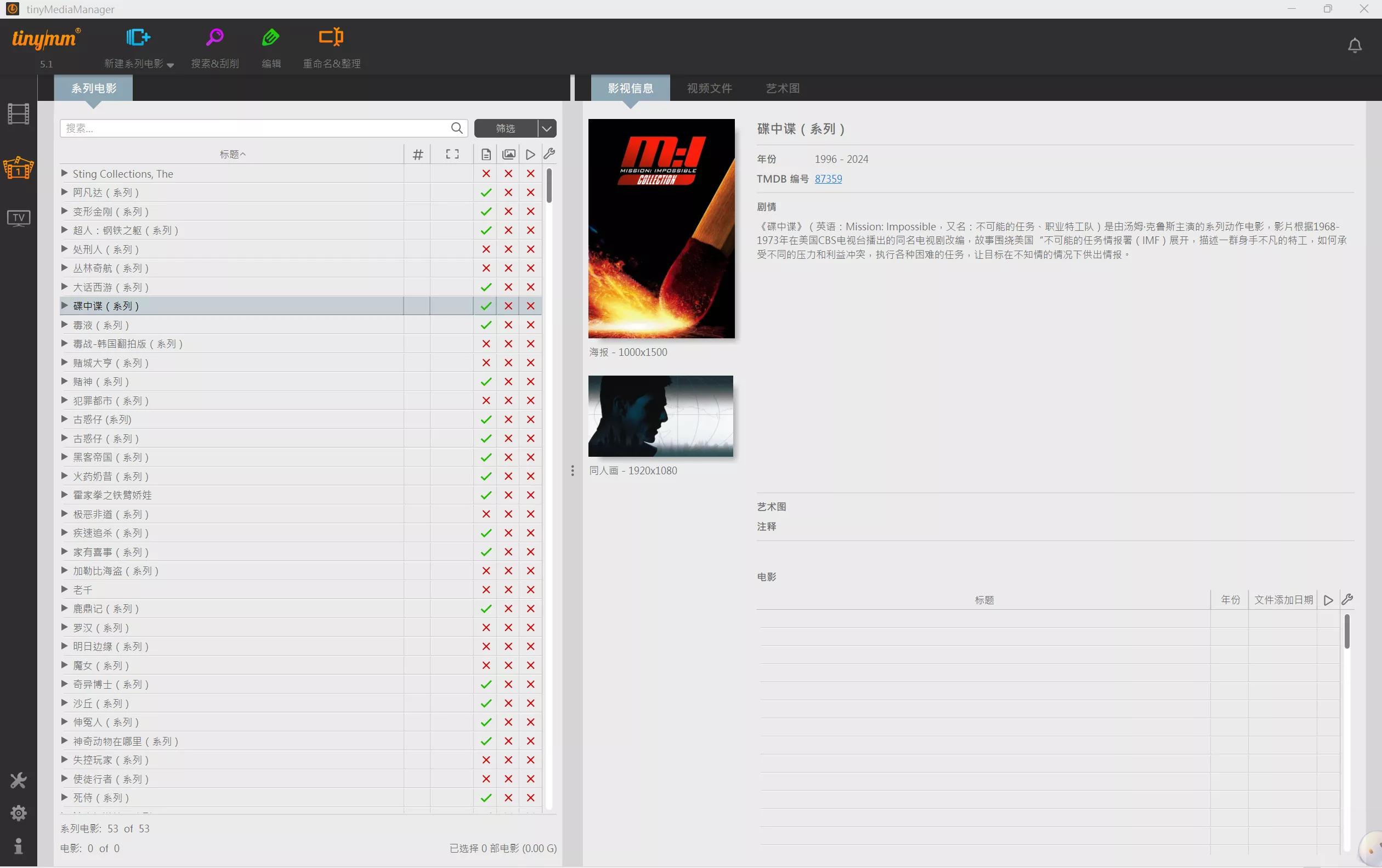Switch to the 视频文件 tab
This screenshot has width=1382, height=868.
coord(709,88)
